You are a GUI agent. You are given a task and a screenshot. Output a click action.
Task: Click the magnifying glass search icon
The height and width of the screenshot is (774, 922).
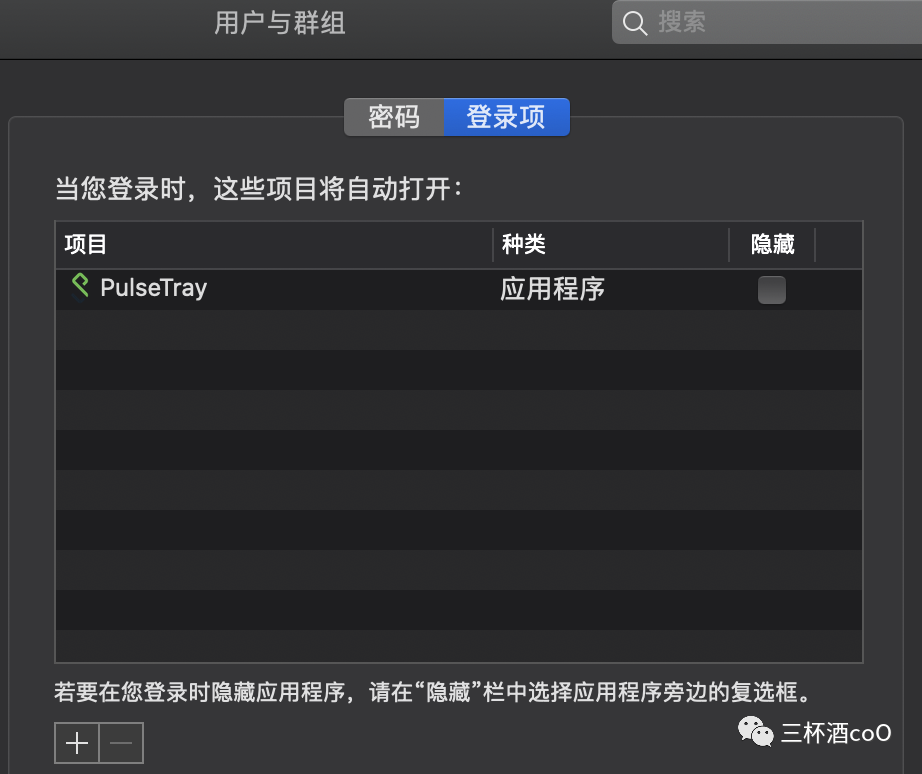click(634, 23)
